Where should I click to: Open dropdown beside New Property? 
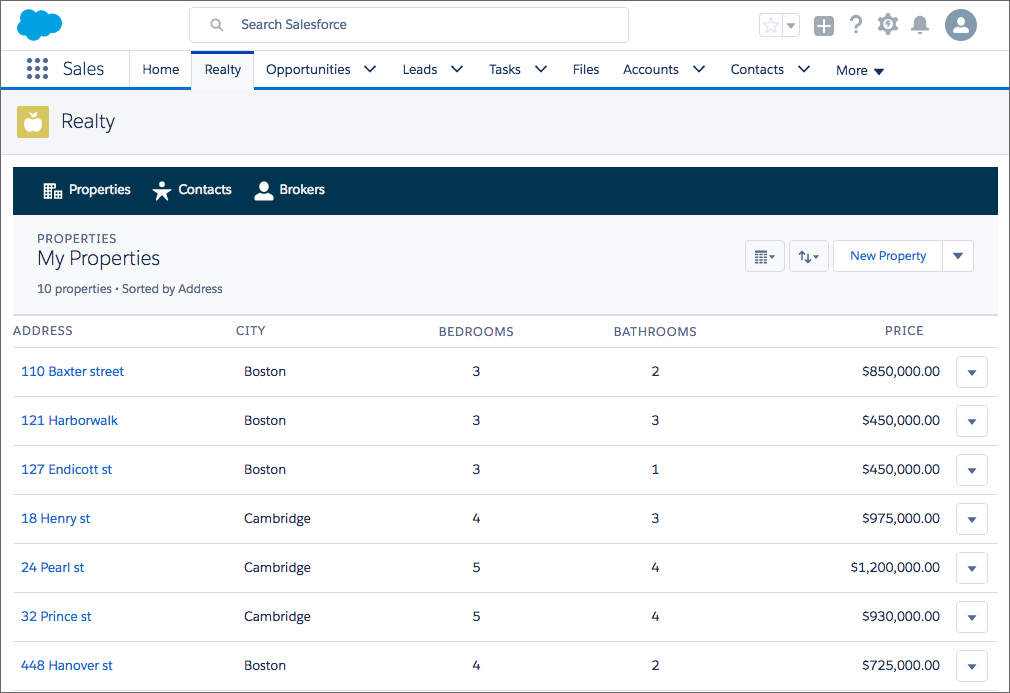point(958,256)
